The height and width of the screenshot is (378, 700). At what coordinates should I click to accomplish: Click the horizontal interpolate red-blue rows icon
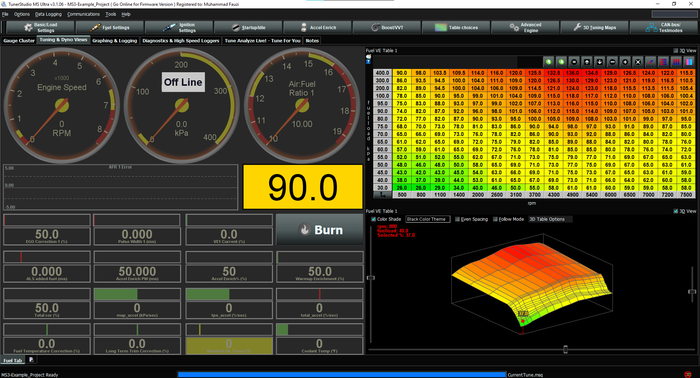(x=663, y=62)
